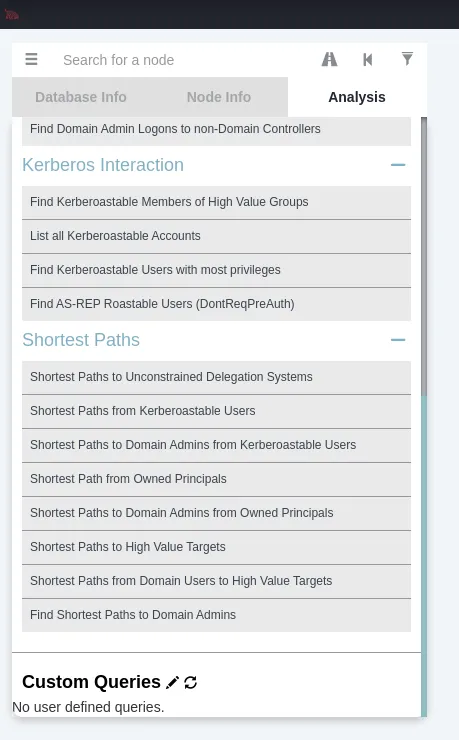Run Find AS-REP Roastable Users query

[x=216, y=304]
